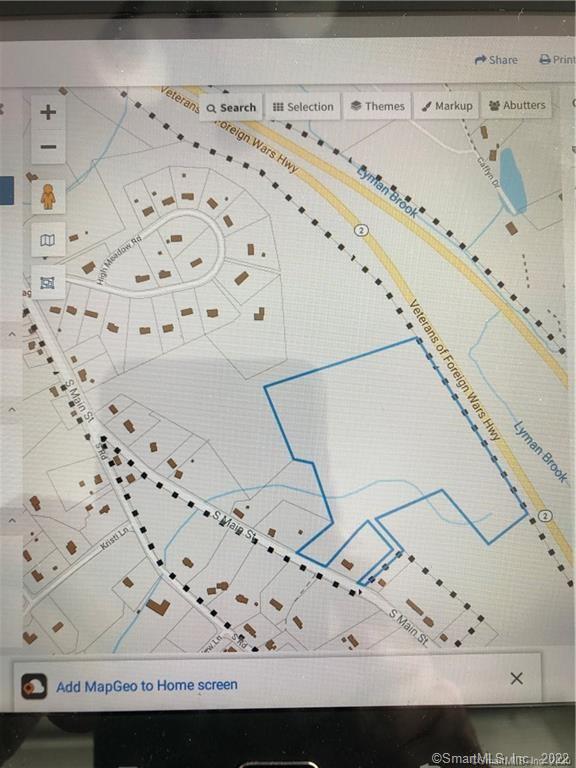Viewport: 576px width, 768px height.
Task: Click the zoom-to-extent frame icon
Action: point(48,283)
